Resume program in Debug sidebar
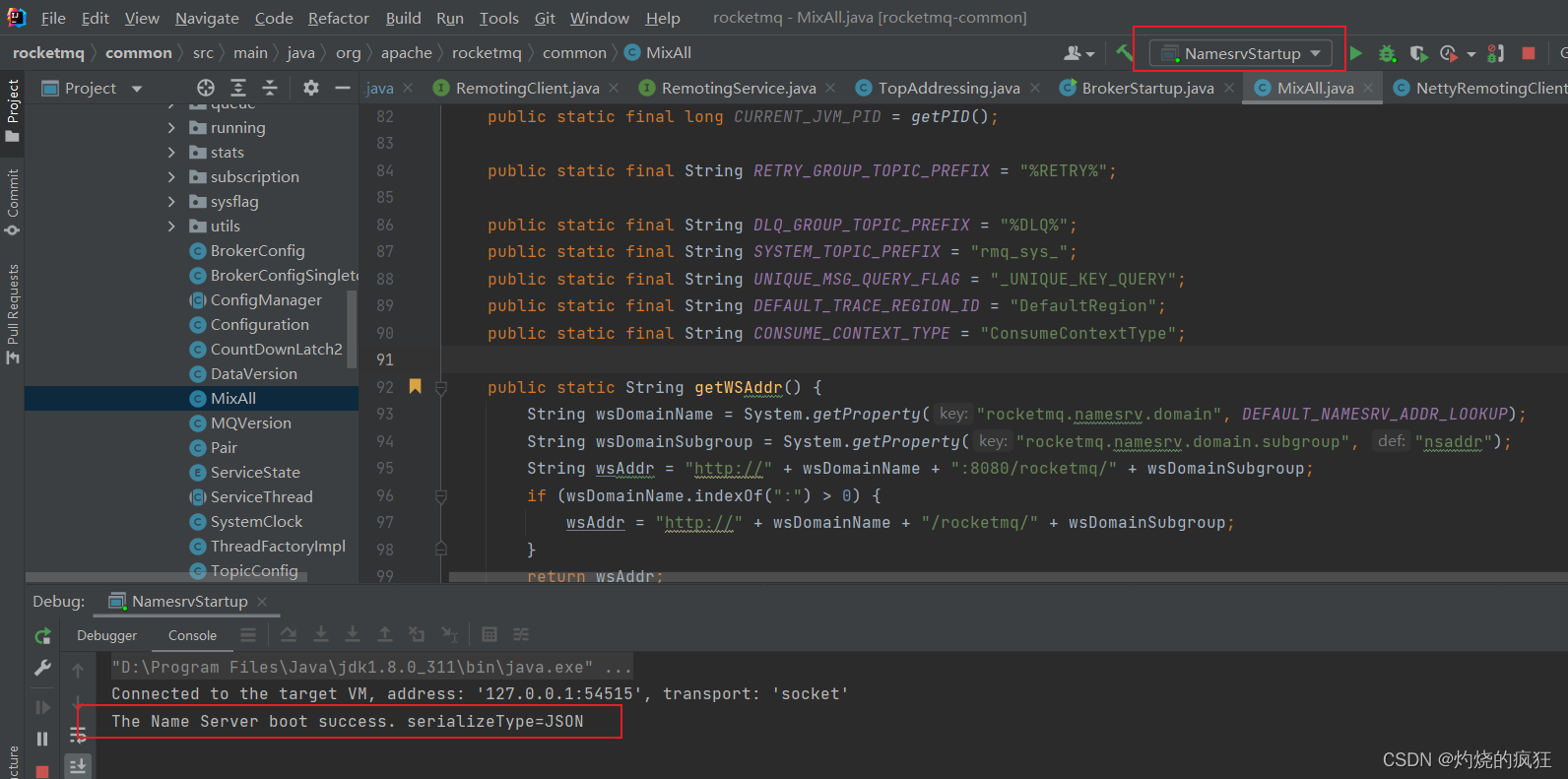The image size is (1568, 779). (42, 707)
